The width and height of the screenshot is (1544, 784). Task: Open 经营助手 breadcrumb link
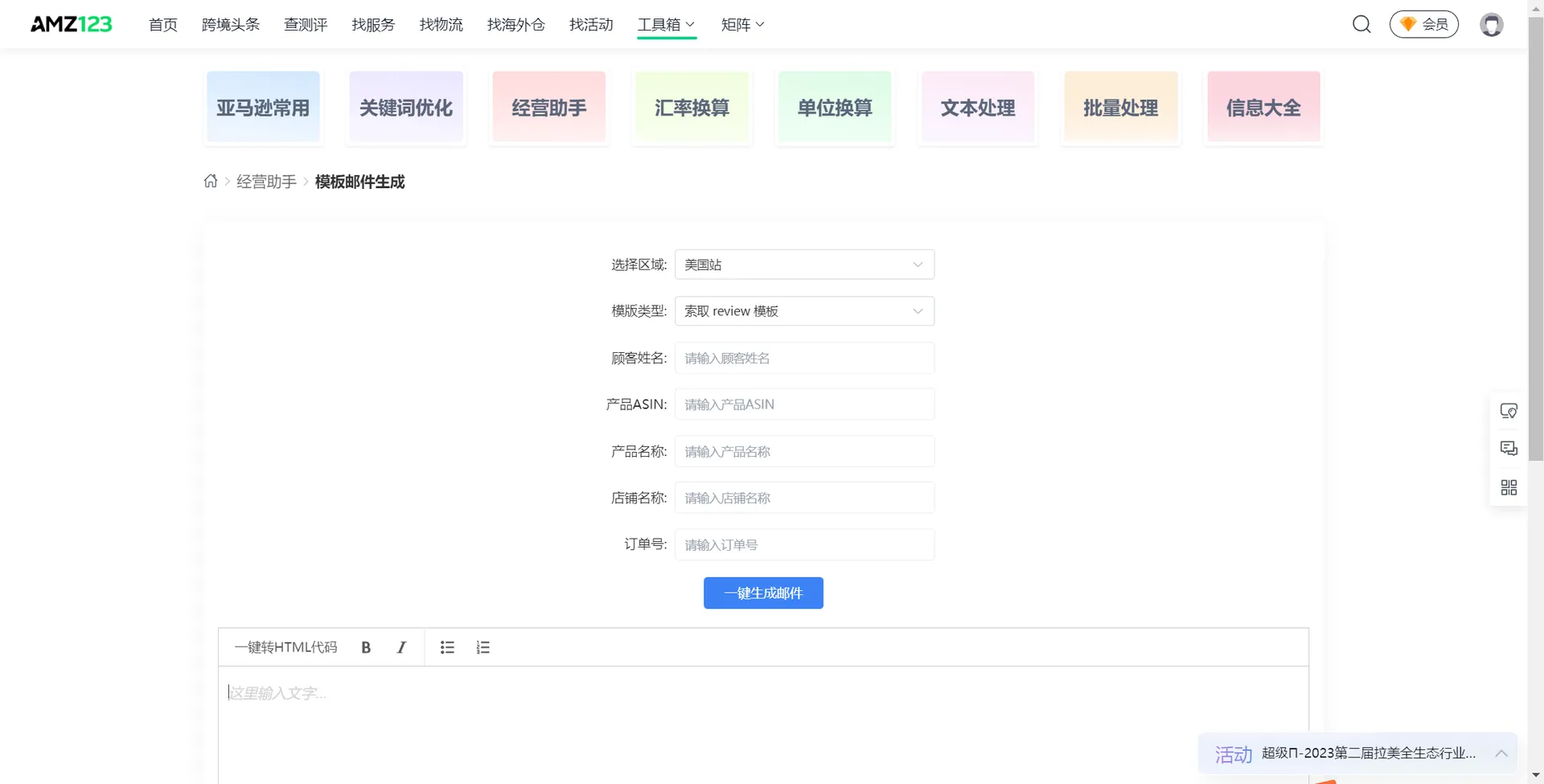[x=266, y=182]
